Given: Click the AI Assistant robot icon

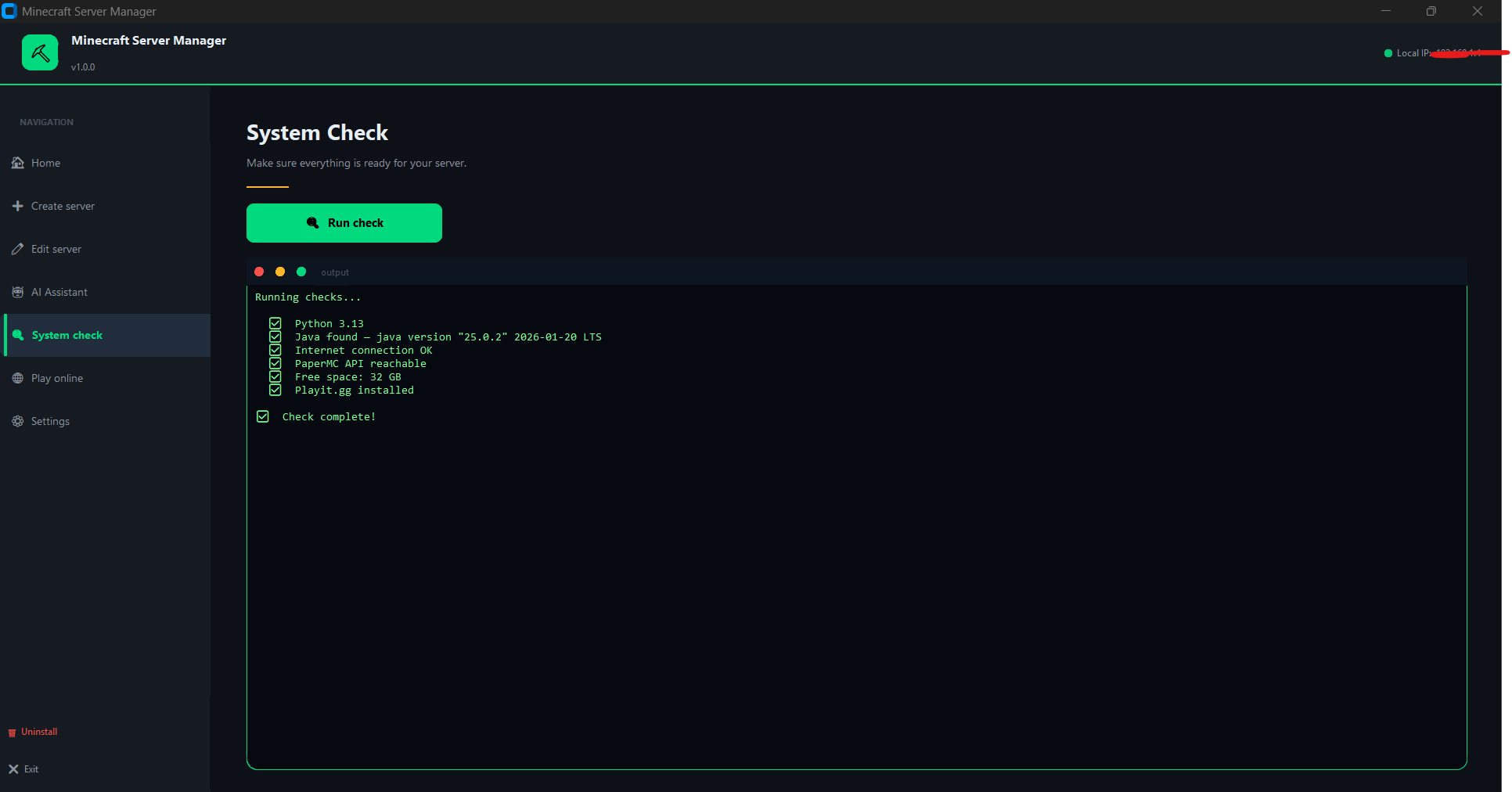Looking at the screenshot, I should click(x=18, y=292).
